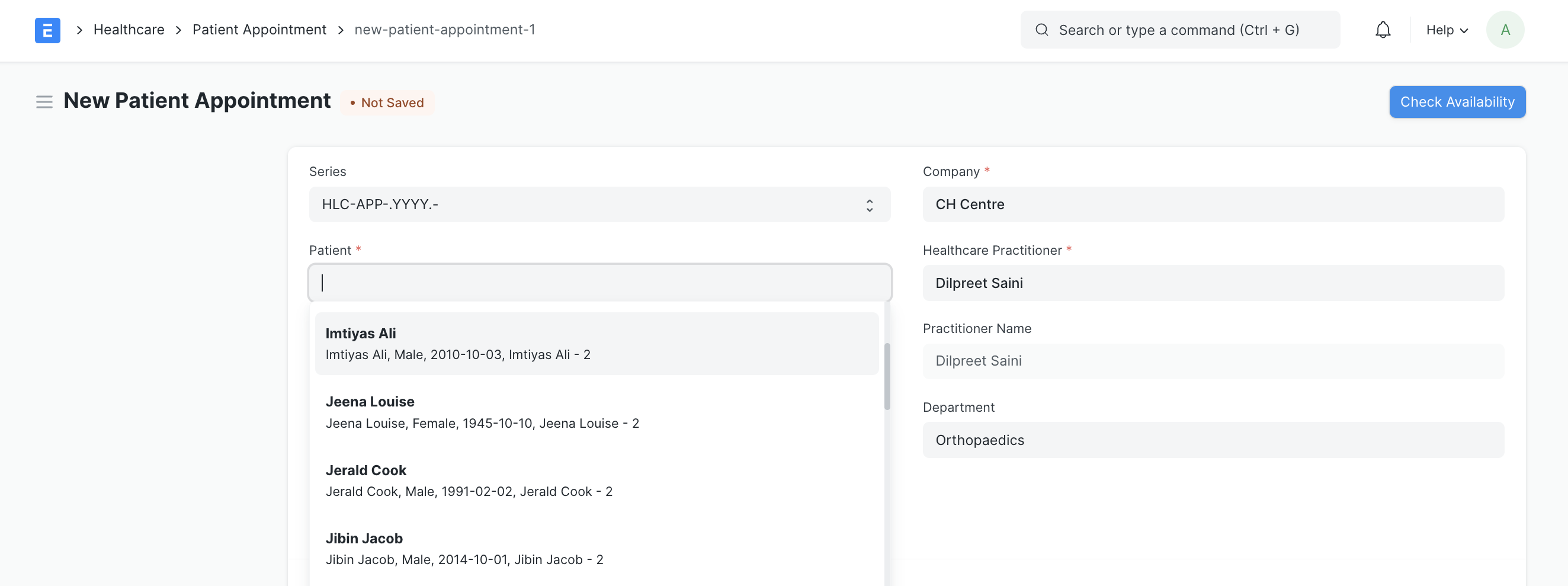The image size is (1568, 586).
Task: Click the New Patient Appointment title
Action: pos(197,101)
